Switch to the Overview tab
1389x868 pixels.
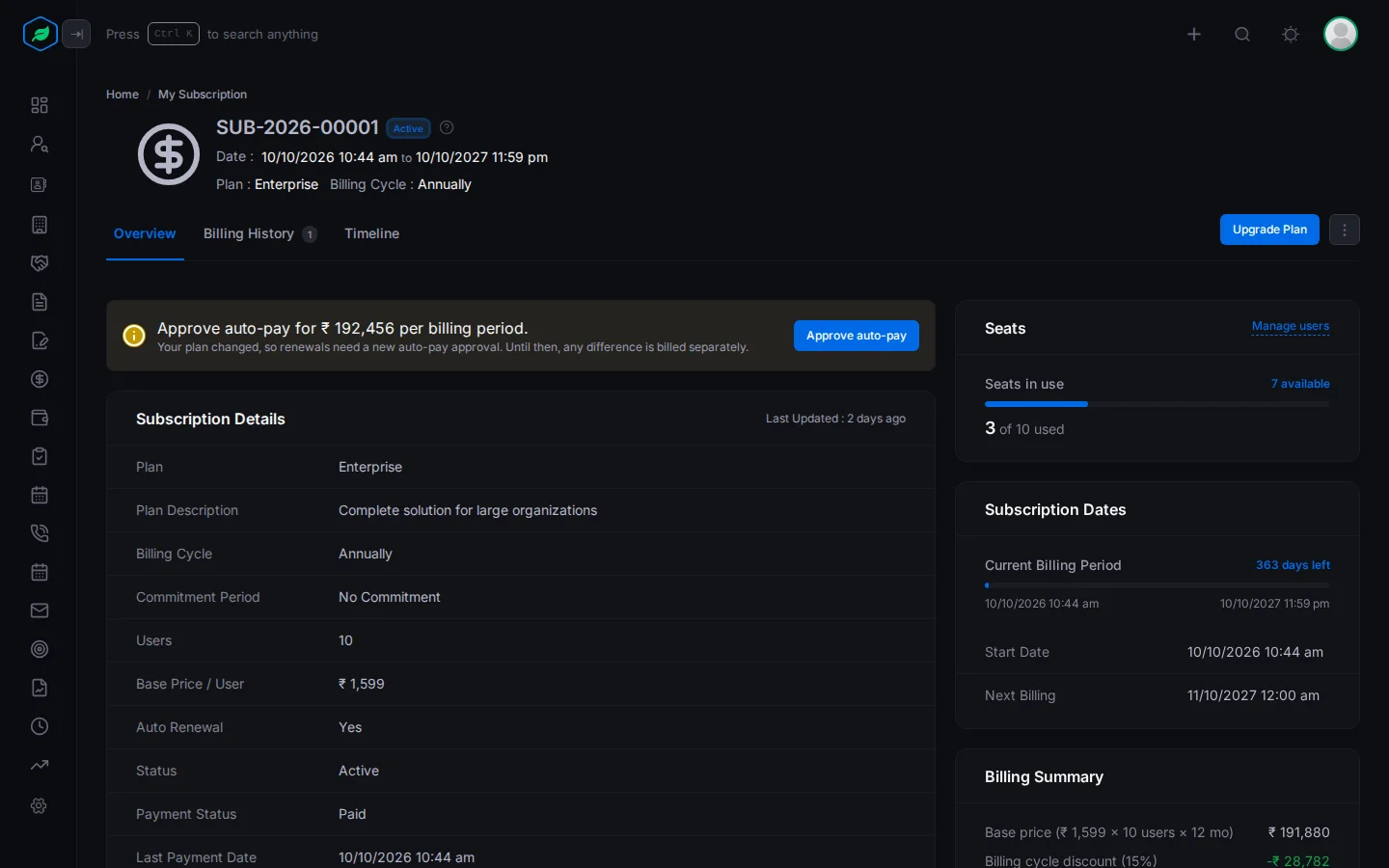point(145,233)
